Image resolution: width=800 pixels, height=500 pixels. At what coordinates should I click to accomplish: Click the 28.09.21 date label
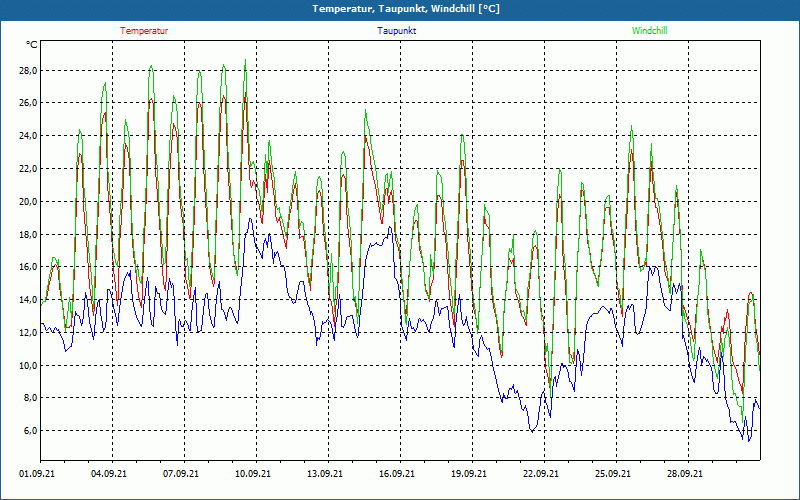click(685, 475)
